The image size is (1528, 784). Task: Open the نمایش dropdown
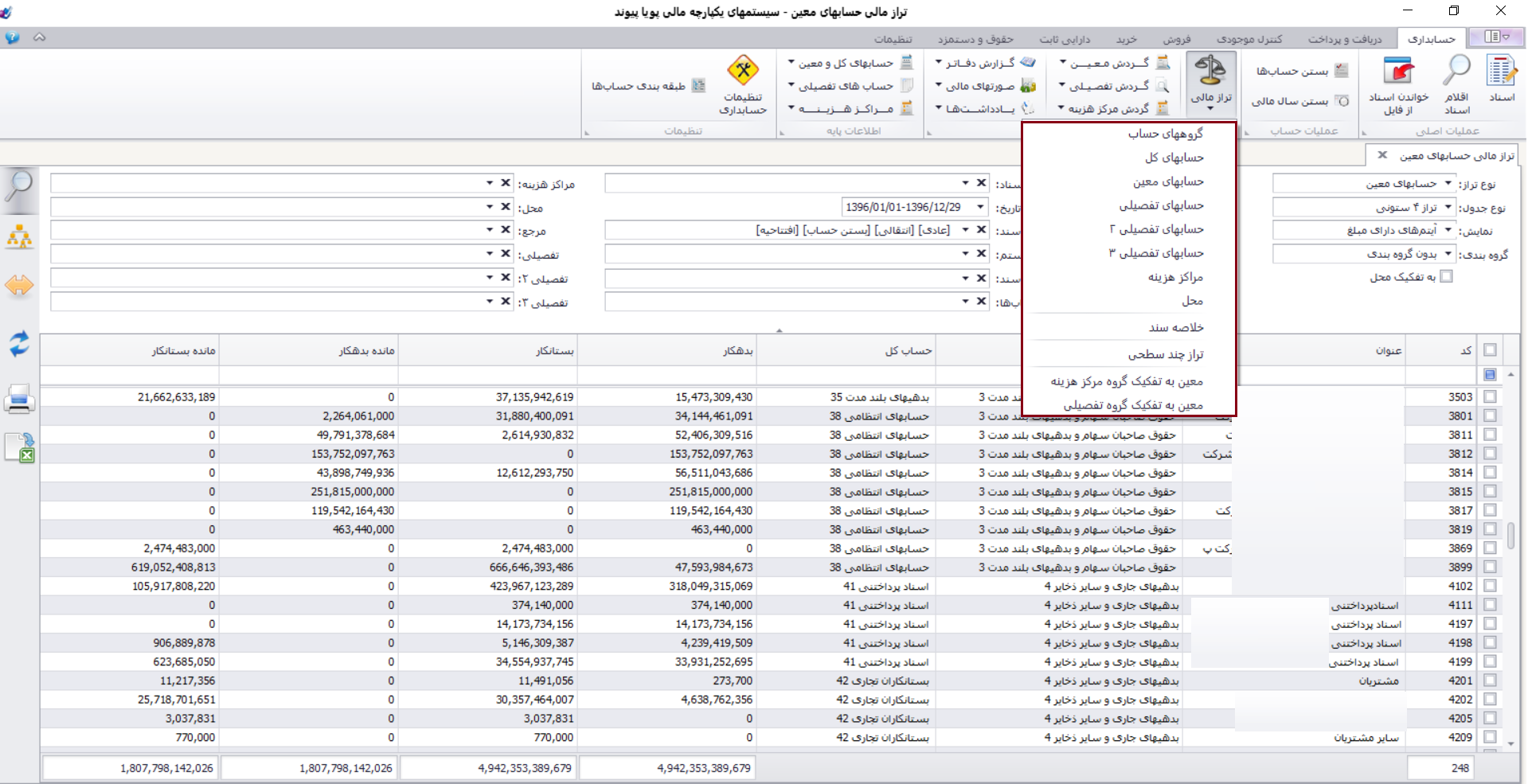tap(1448, 231)
